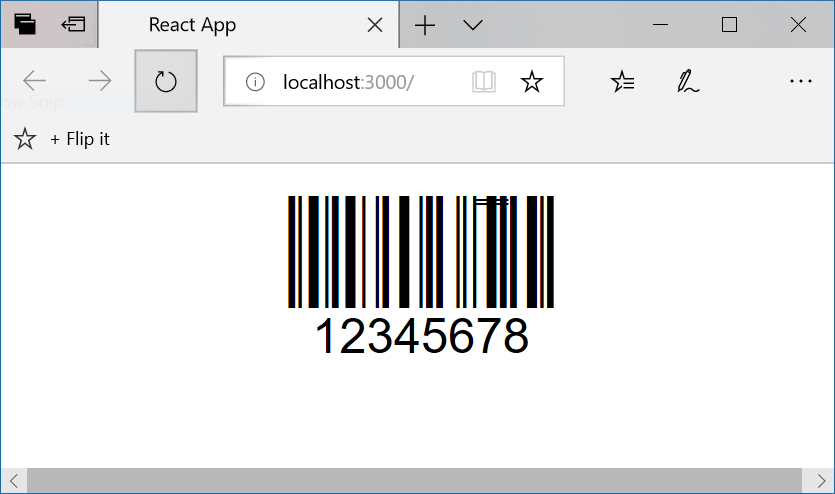Click the barcode image
Viewport: 835px width, 494px height.
(421, 252)
